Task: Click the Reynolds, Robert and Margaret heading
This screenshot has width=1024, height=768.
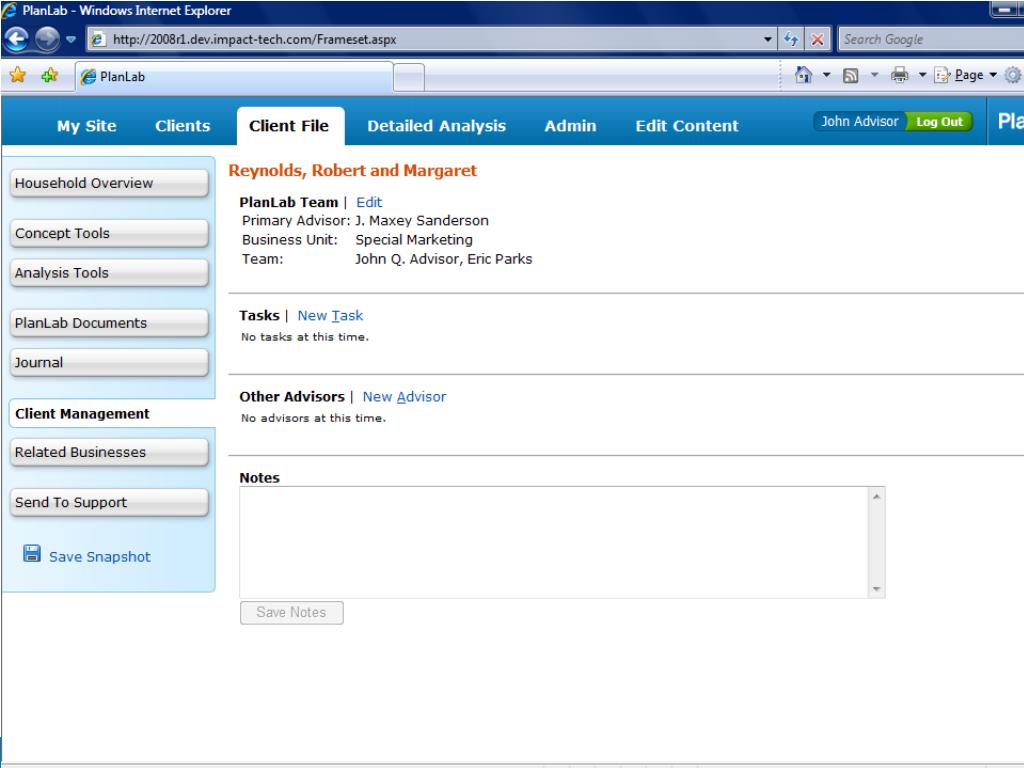Action: [353, 170]
